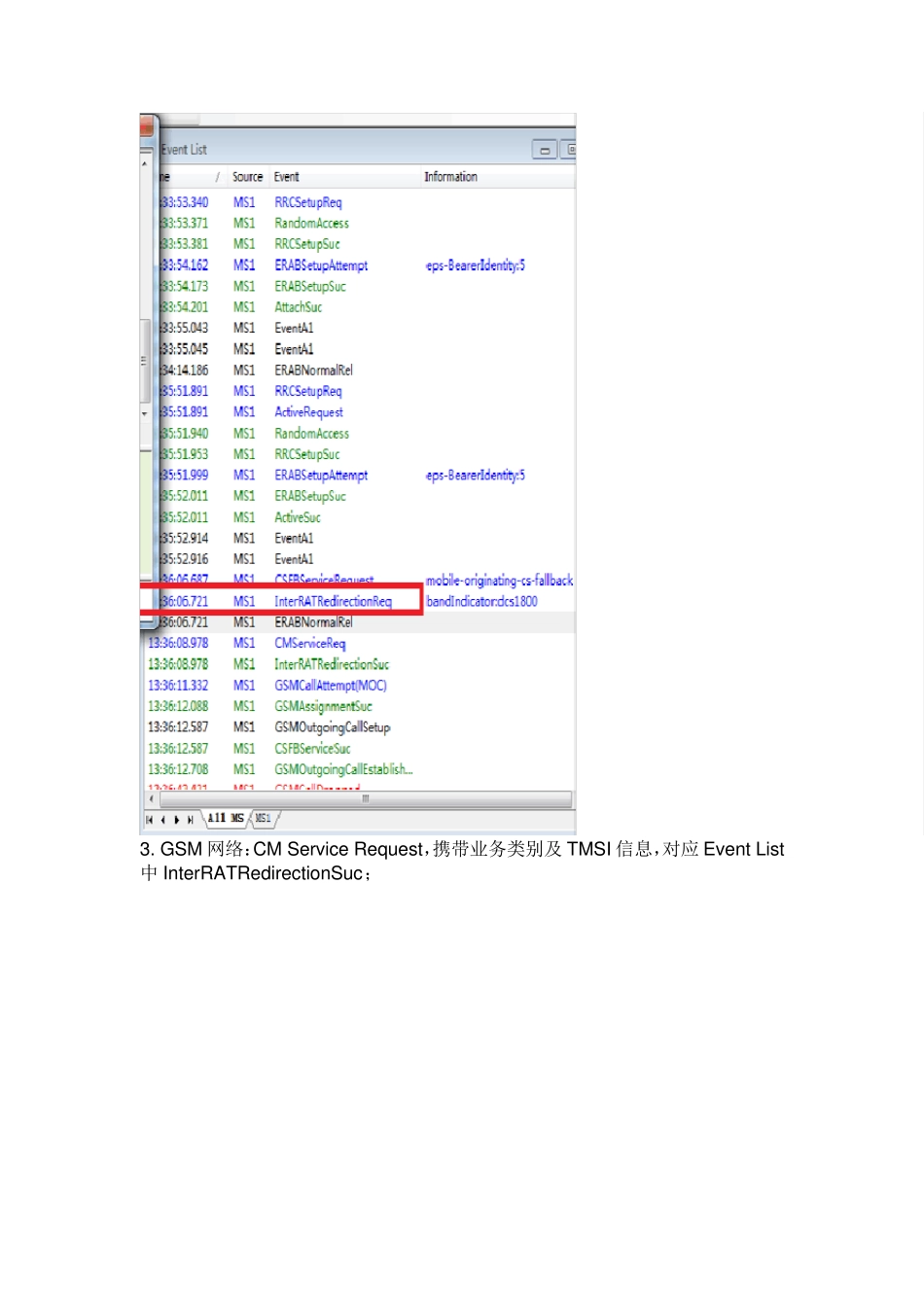Select the InterRATRedirectionReq event
The height and width of the screenshot is (1307, 924).
333,602
